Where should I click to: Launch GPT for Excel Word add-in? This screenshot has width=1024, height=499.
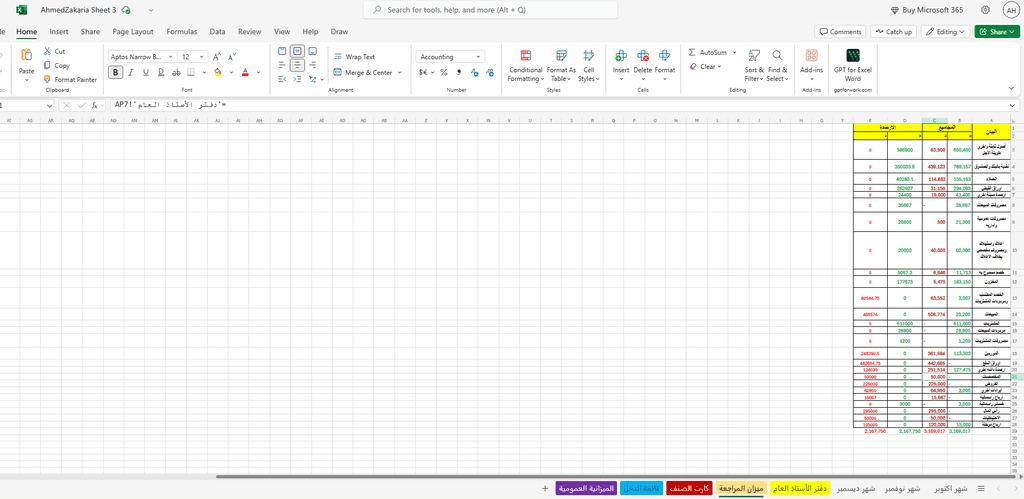click(x=853, y=63)
